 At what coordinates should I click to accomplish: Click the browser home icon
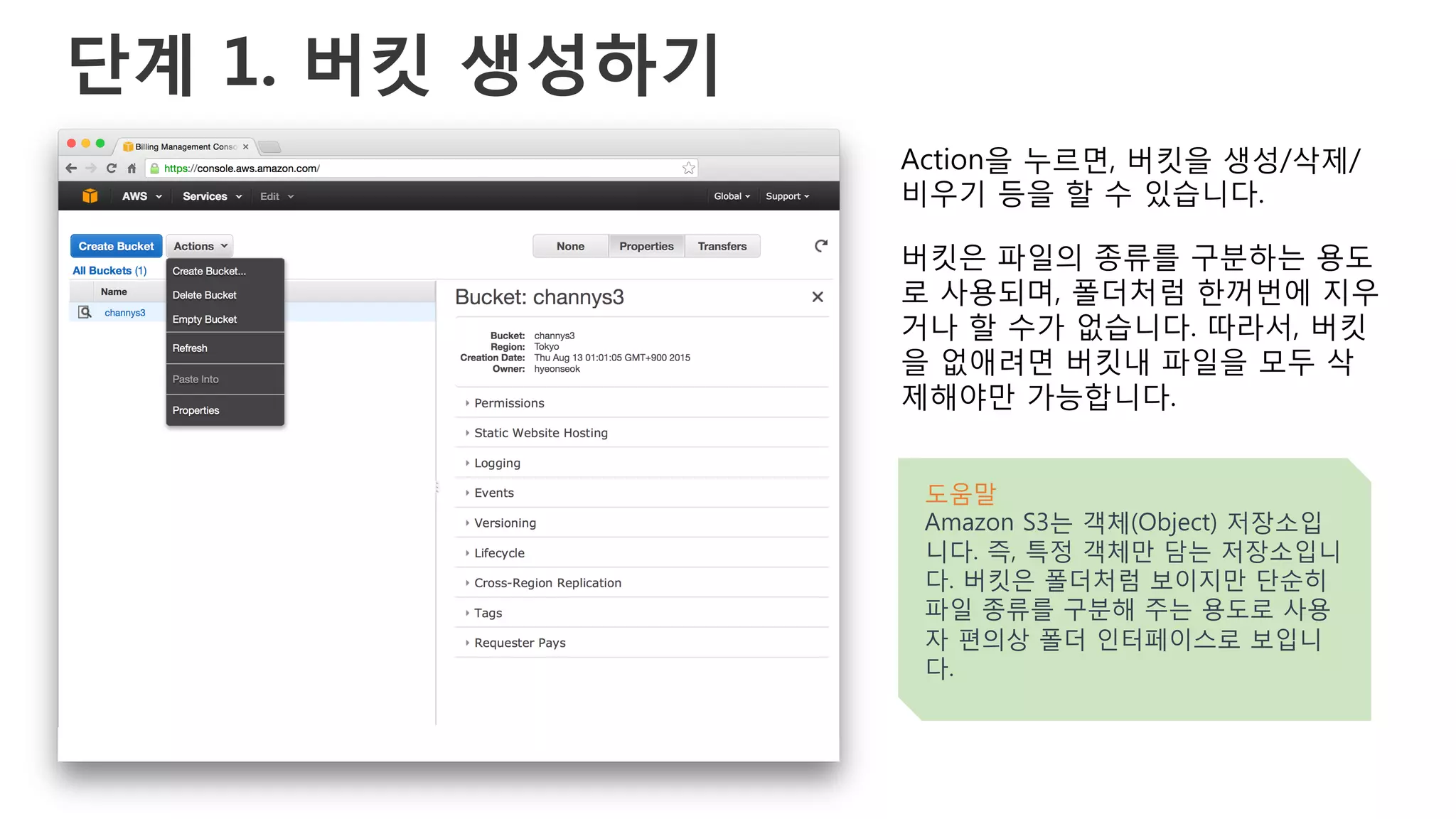132,168
